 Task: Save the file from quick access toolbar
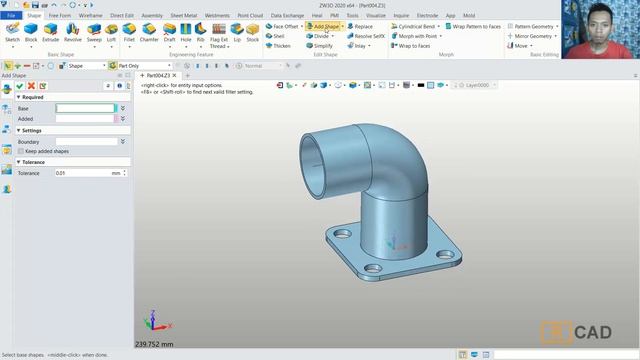coord(35,5)
